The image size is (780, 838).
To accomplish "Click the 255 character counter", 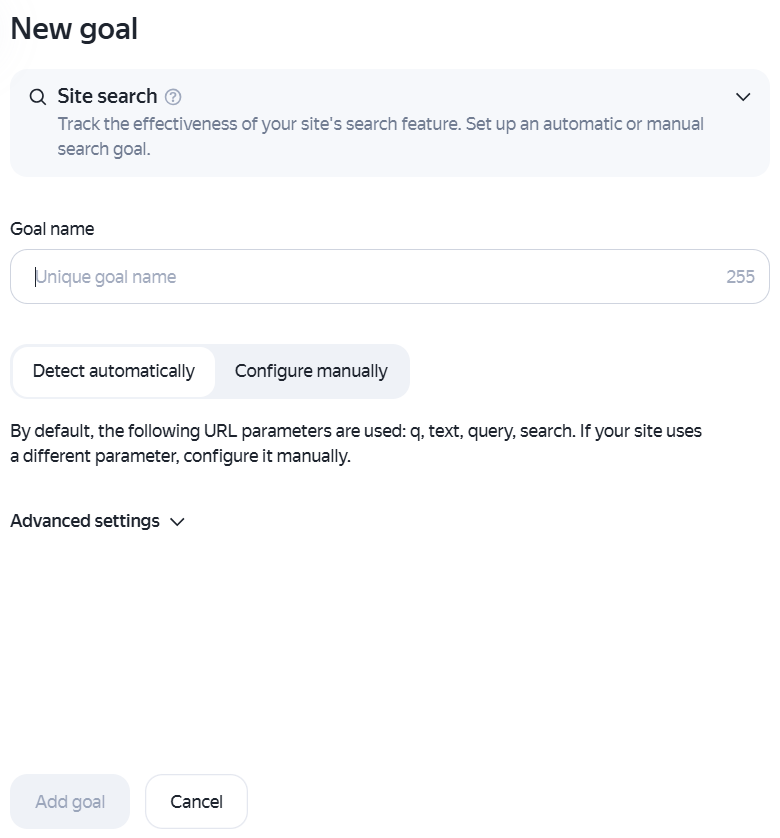I will pyautogui.click(x=740, y=277).
